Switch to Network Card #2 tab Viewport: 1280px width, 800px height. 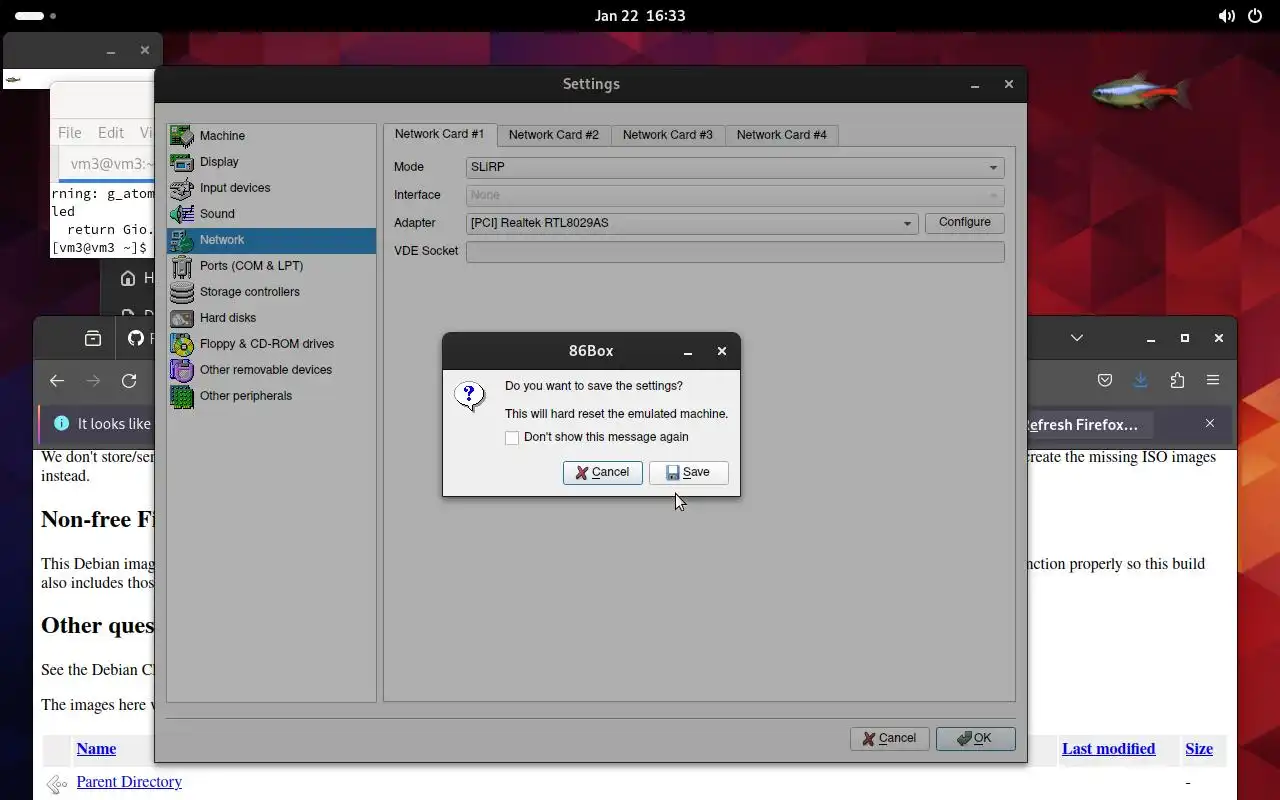[553, 135]
